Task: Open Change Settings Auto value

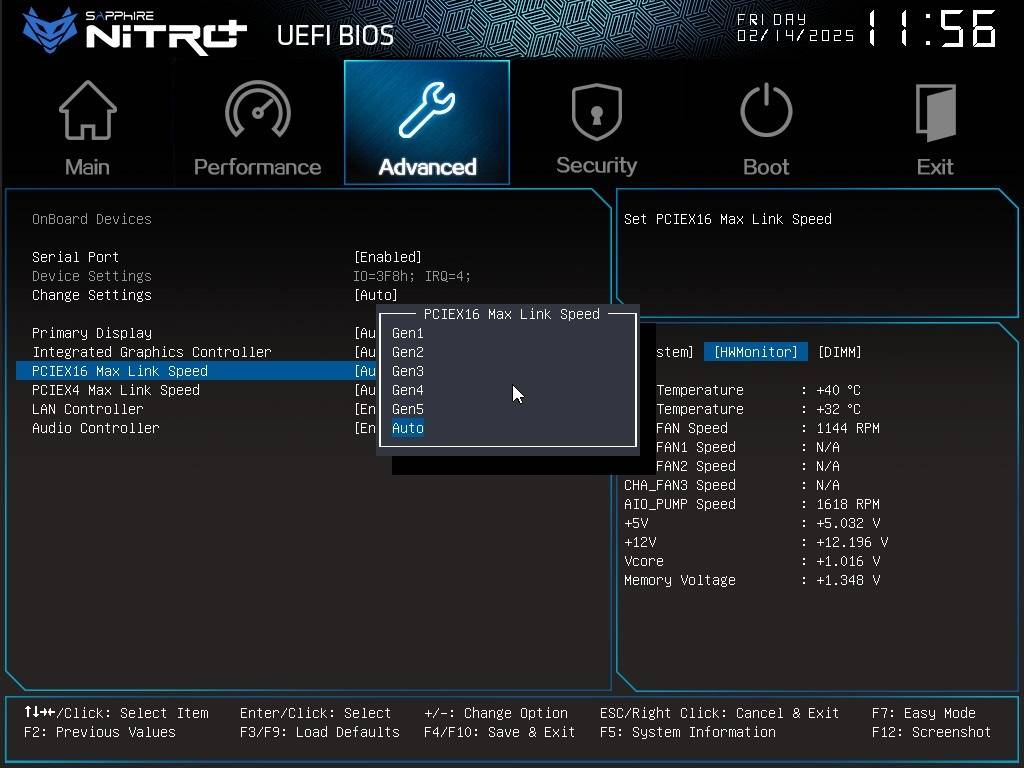Action: point(376,295)
